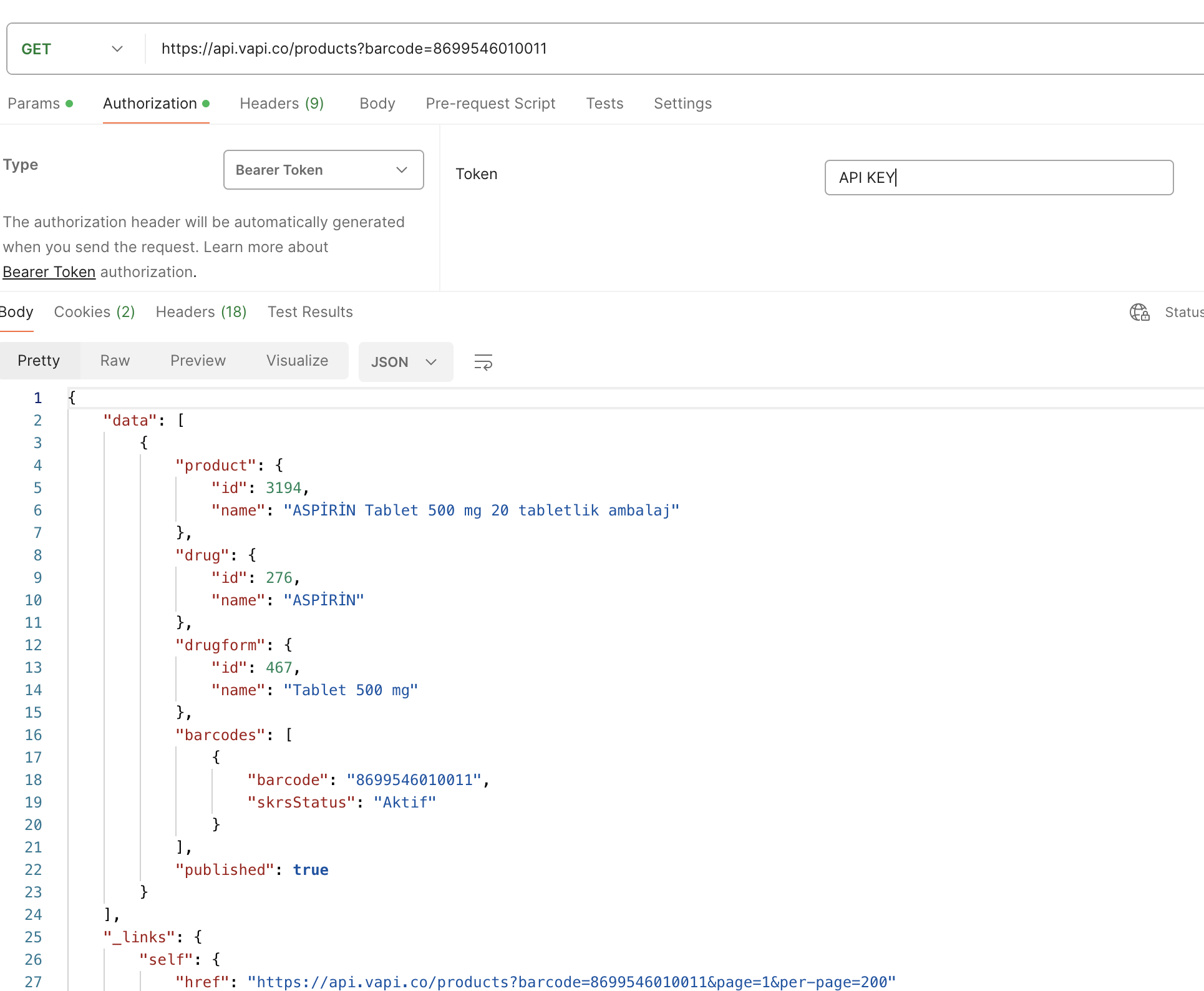Switch response view to Preview
Screen dimensions: 1204x991
[x=198, y=361]
